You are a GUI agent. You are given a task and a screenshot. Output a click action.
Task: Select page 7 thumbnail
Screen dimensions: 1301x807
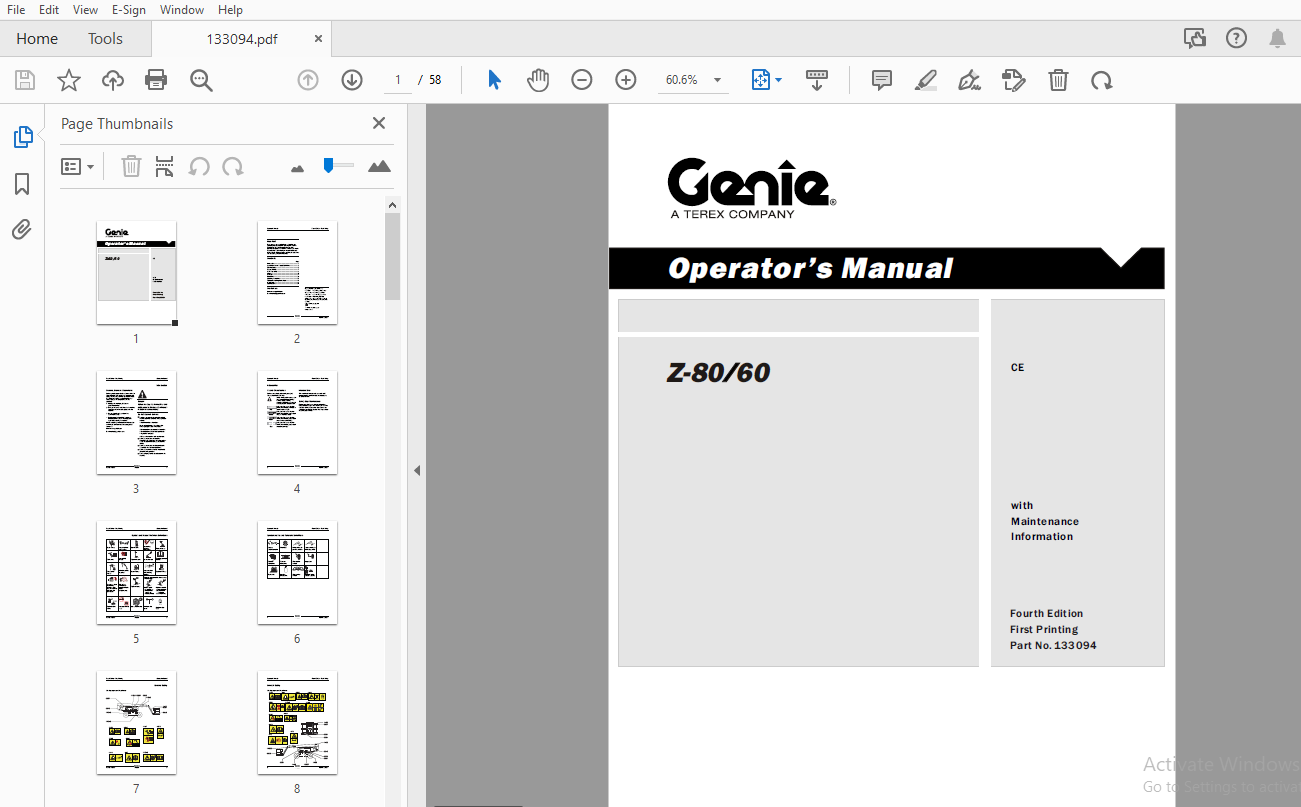pyautogui.click(x=136, y=723)
